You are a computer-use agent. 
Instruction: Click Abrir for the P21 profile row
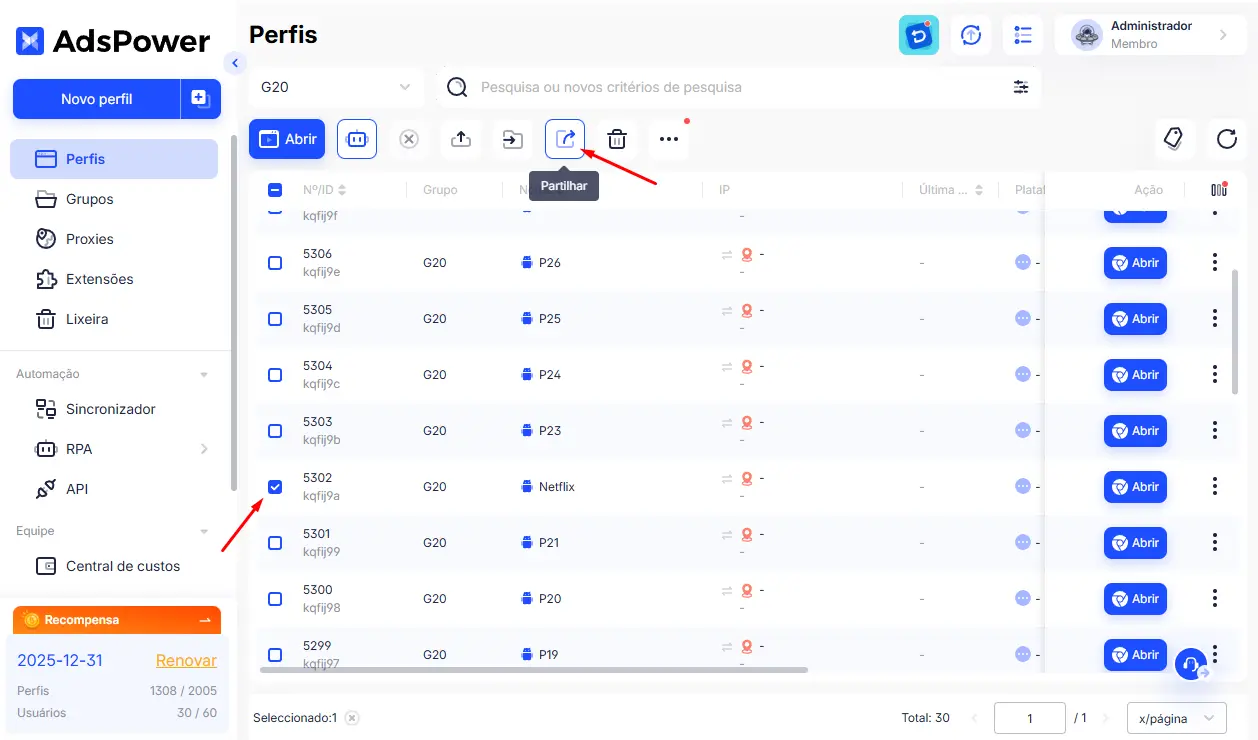pos(1135,543)
